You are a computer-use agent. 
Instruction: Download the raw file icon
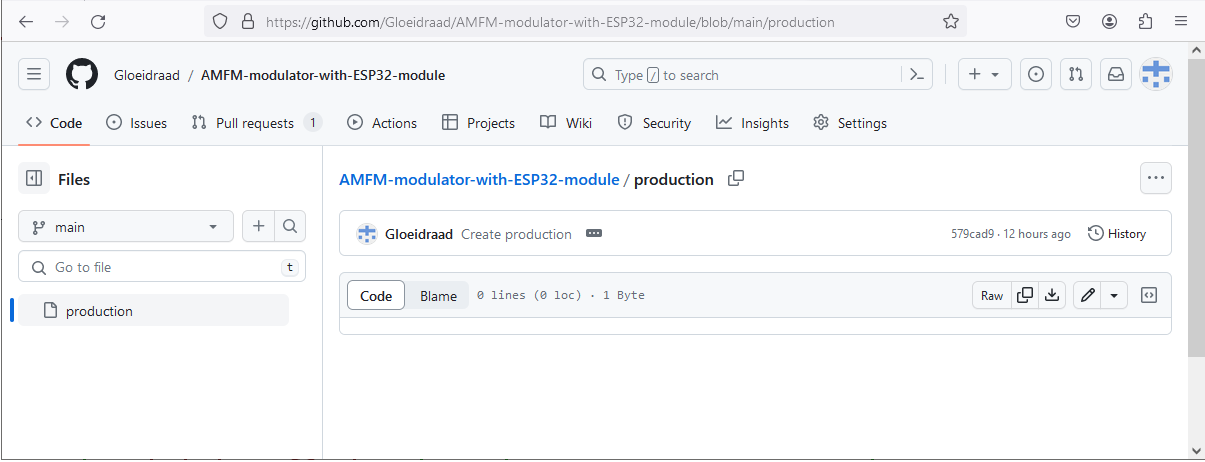click(1052, 295)
